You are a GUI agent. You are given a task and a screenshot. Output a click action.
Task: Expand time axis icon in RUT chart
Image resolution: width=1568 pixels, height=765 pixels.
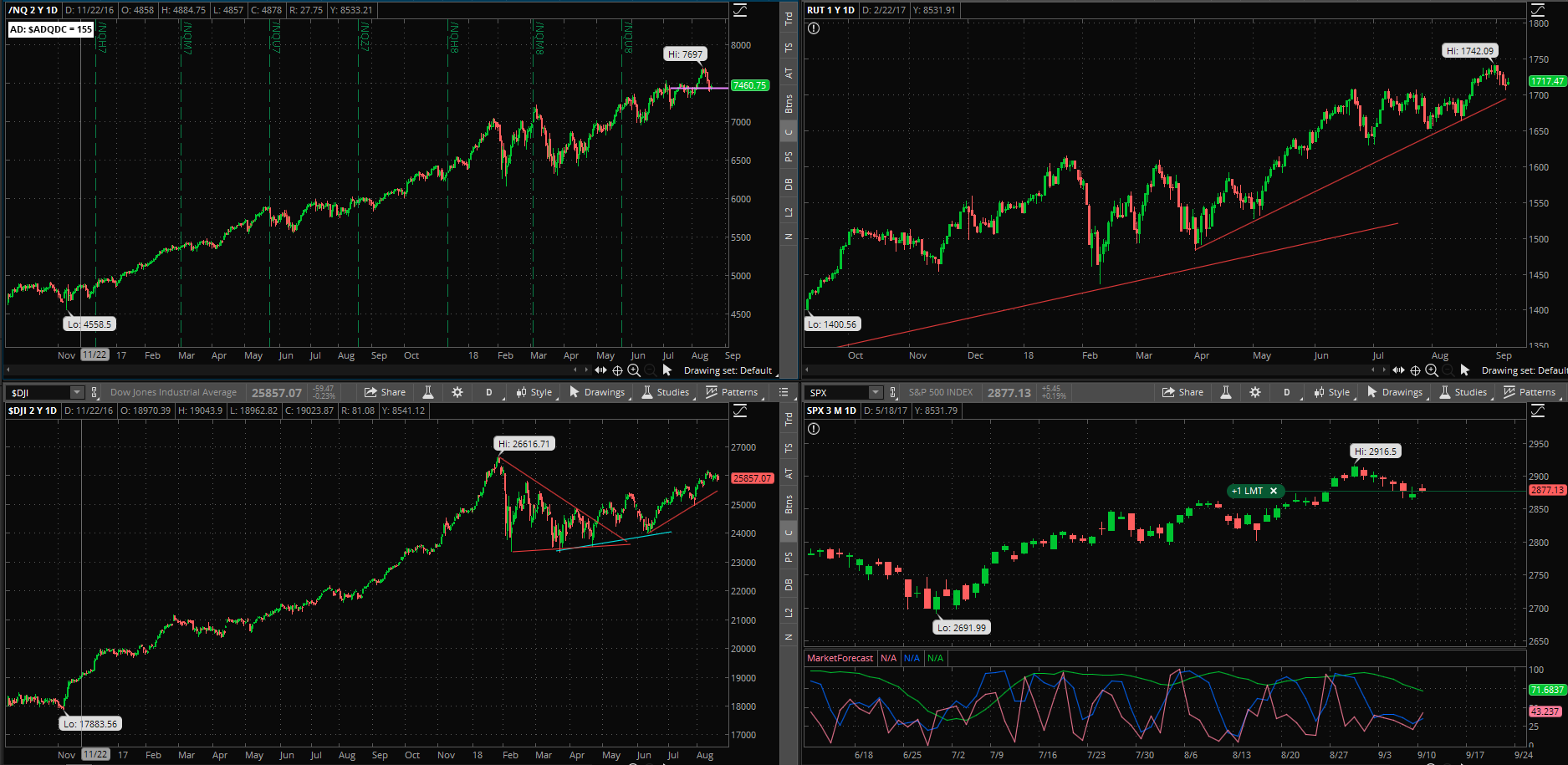[x=1398, y=370]
